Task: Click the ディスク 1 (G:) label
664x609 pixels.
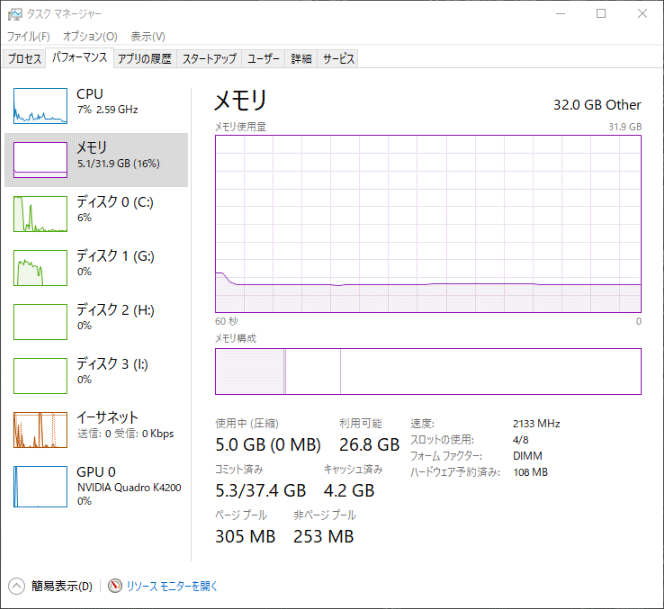Action: coord(115,256)
